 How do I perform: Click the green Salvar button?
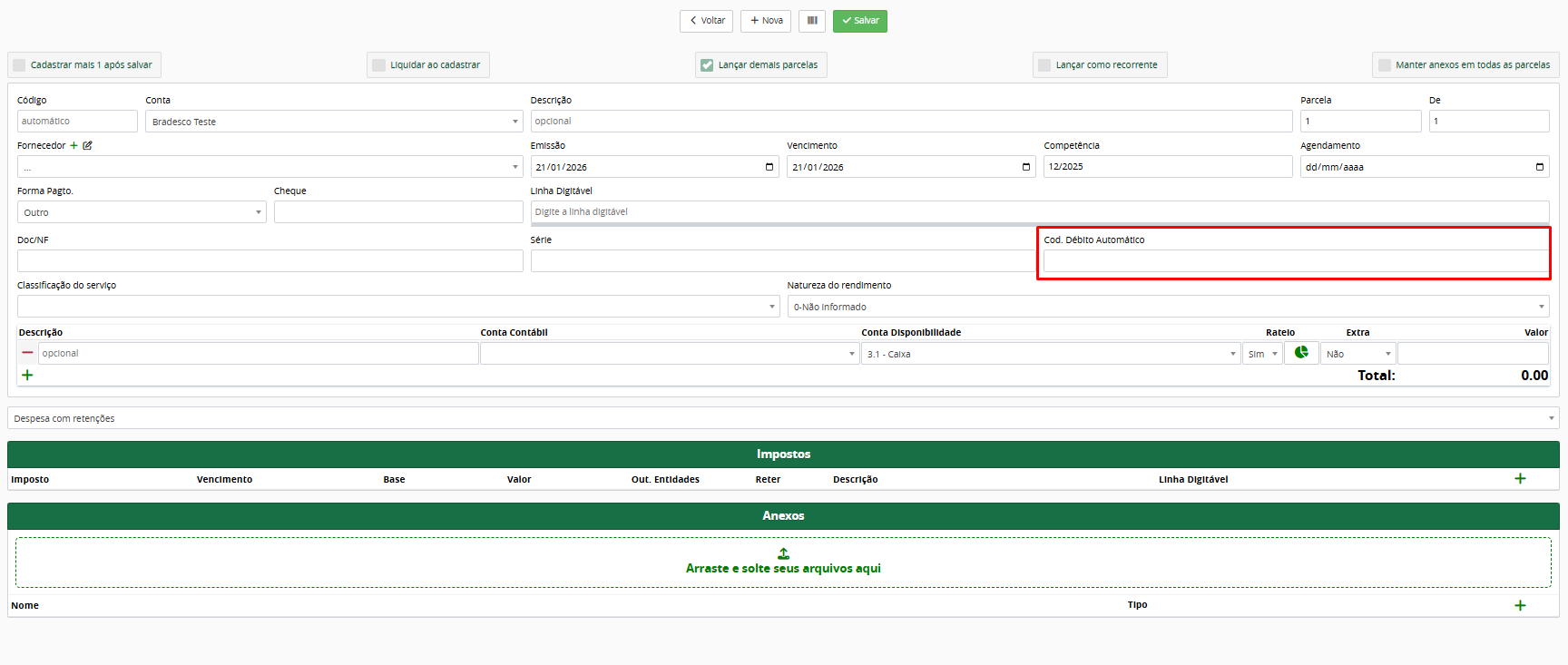tap(859, 21)
